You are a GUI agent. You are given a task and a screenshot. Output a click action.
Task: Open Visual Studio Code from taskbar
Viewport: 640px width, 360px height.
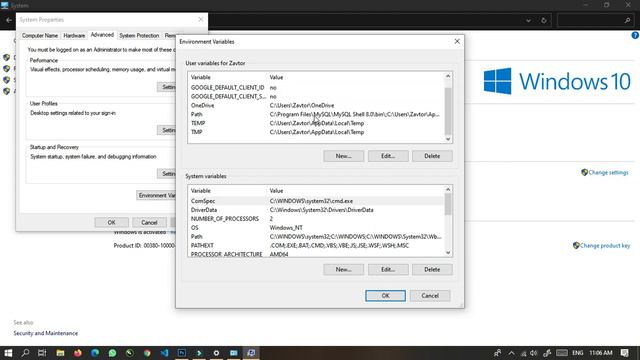pyautogui.click(x=164, y=353)
